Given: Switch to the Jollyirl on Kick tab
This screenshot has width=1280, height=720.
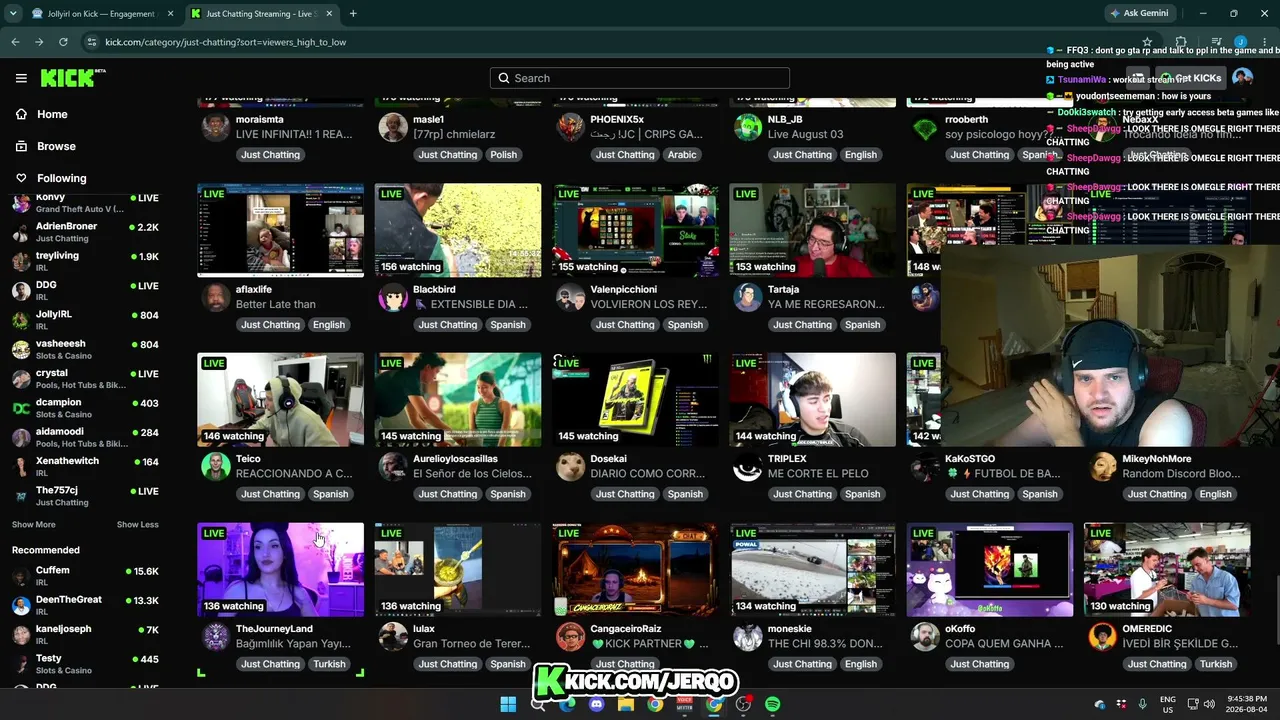Looking at the screenshot, I should (100, 14).
